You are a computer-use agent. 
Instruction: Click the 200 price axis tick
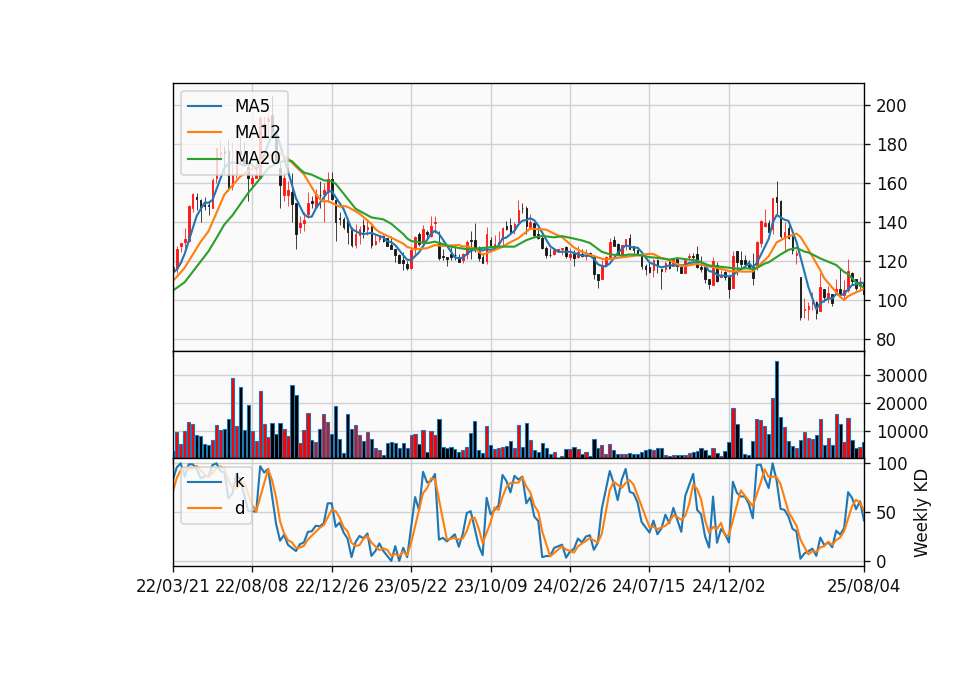coord(891,106)
